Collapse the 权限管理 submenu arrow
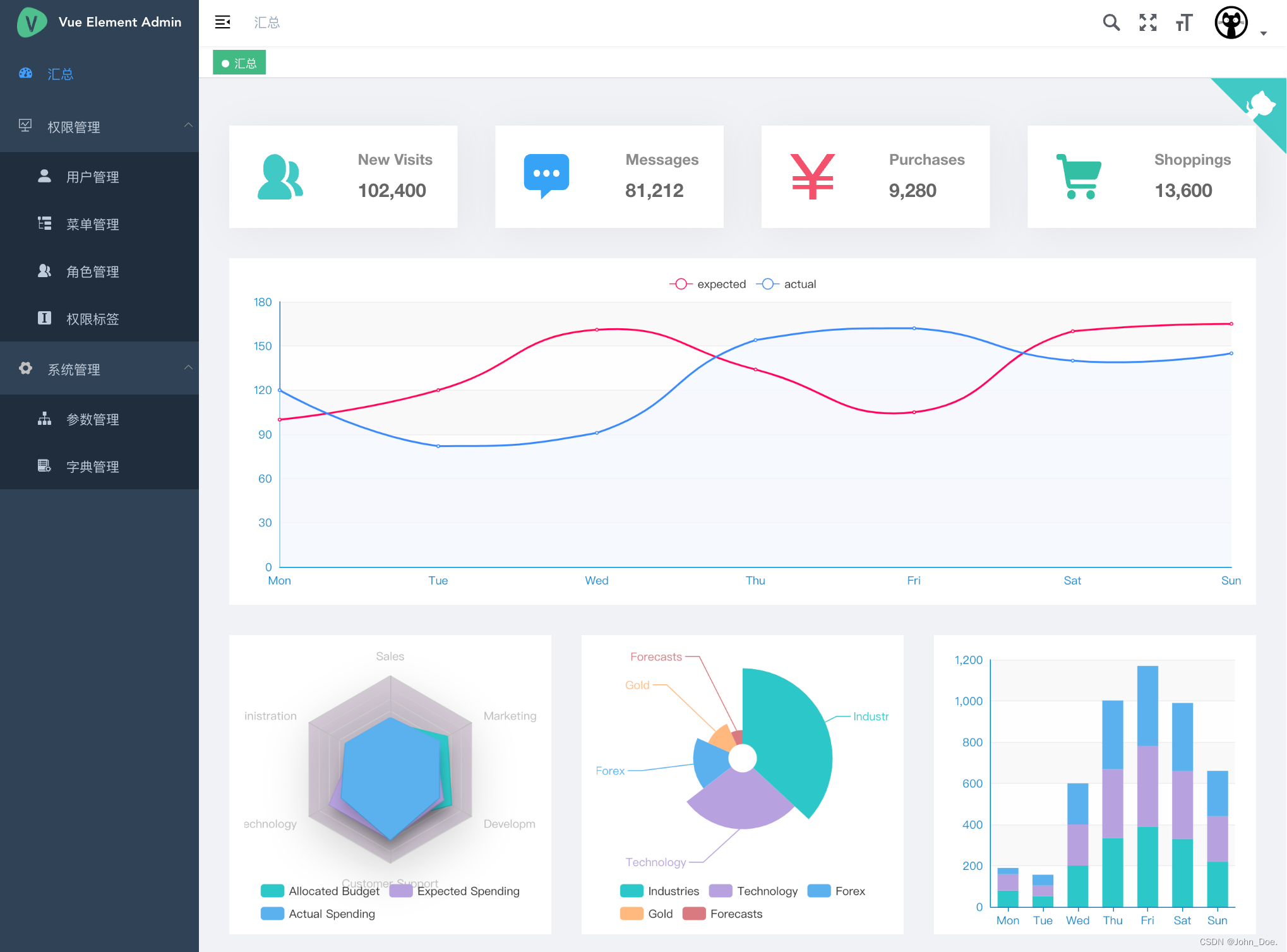This screenshot has height=952, width=1287. point(188,125)
